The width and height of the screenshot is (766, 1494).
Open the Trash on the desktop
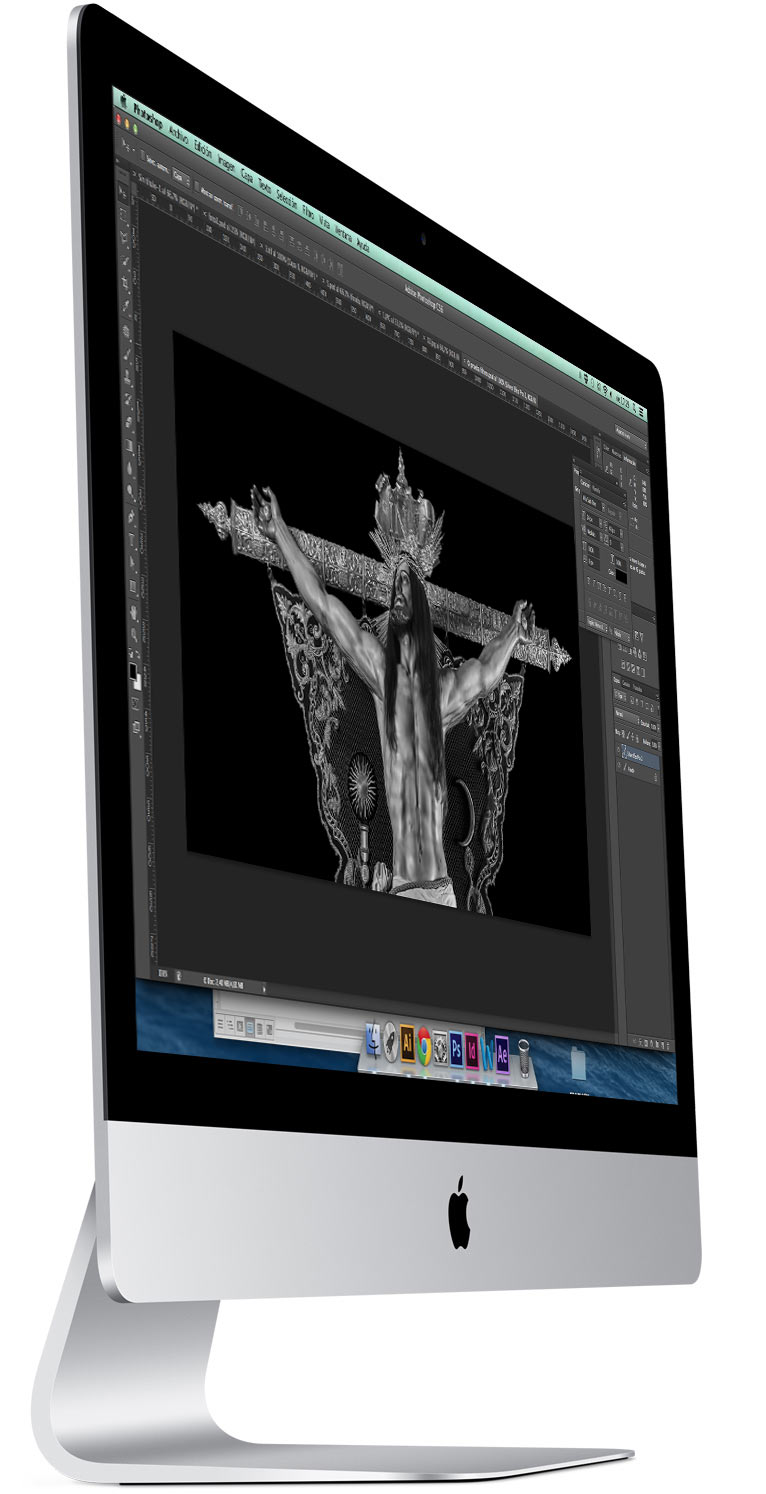(523, 1058)
